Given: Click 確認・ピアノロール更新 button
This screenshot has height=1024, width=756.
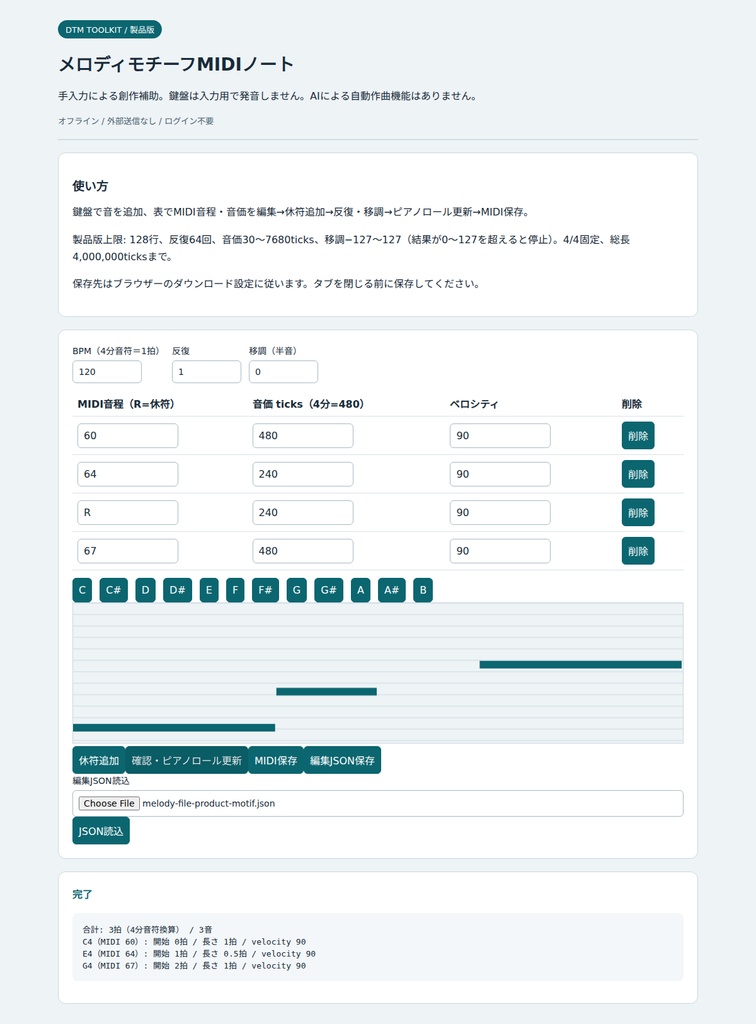Looking at the screenshot, I should 187,760.
